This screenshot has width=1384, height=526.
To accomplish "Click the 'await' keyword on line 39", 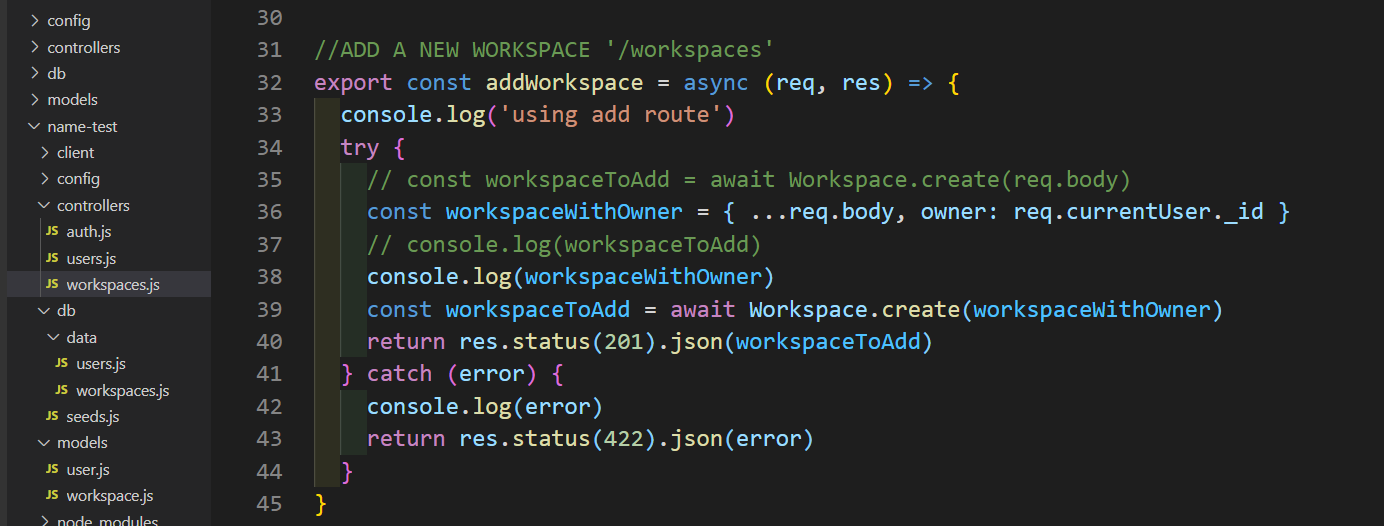I will (x=703, y=309).
